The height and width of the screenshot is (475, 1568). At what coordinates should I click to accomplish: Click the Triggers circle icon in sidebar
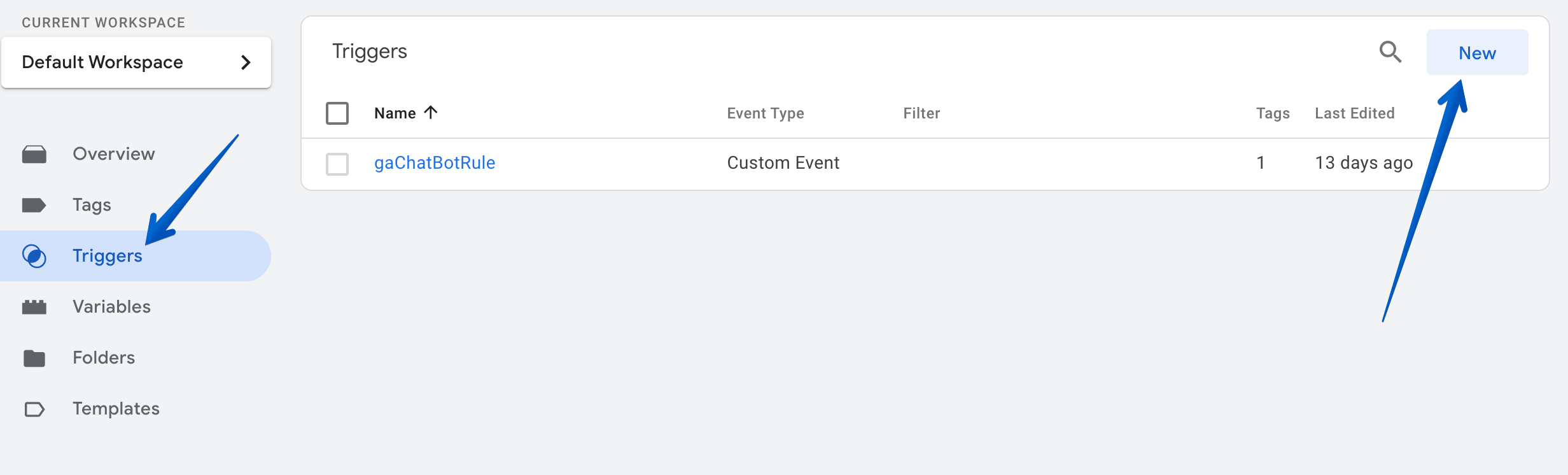point(34,256)
